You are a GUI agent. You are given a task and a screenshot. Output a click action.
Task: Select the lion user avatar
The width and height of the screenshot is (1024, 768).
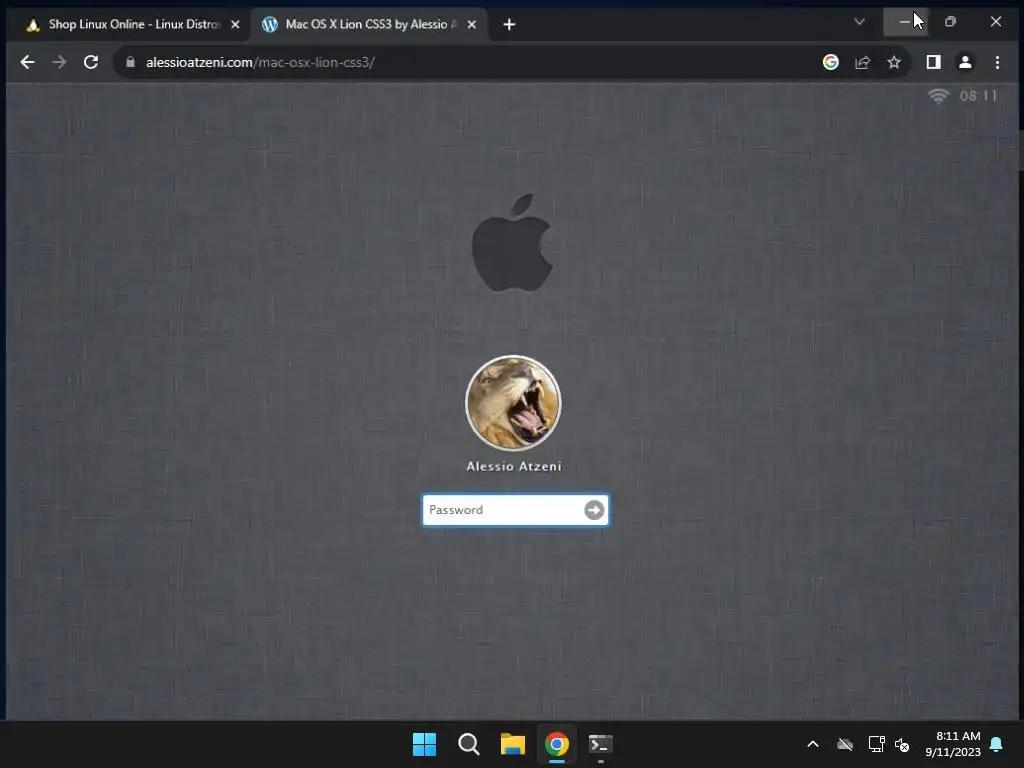tap(513, 403)
